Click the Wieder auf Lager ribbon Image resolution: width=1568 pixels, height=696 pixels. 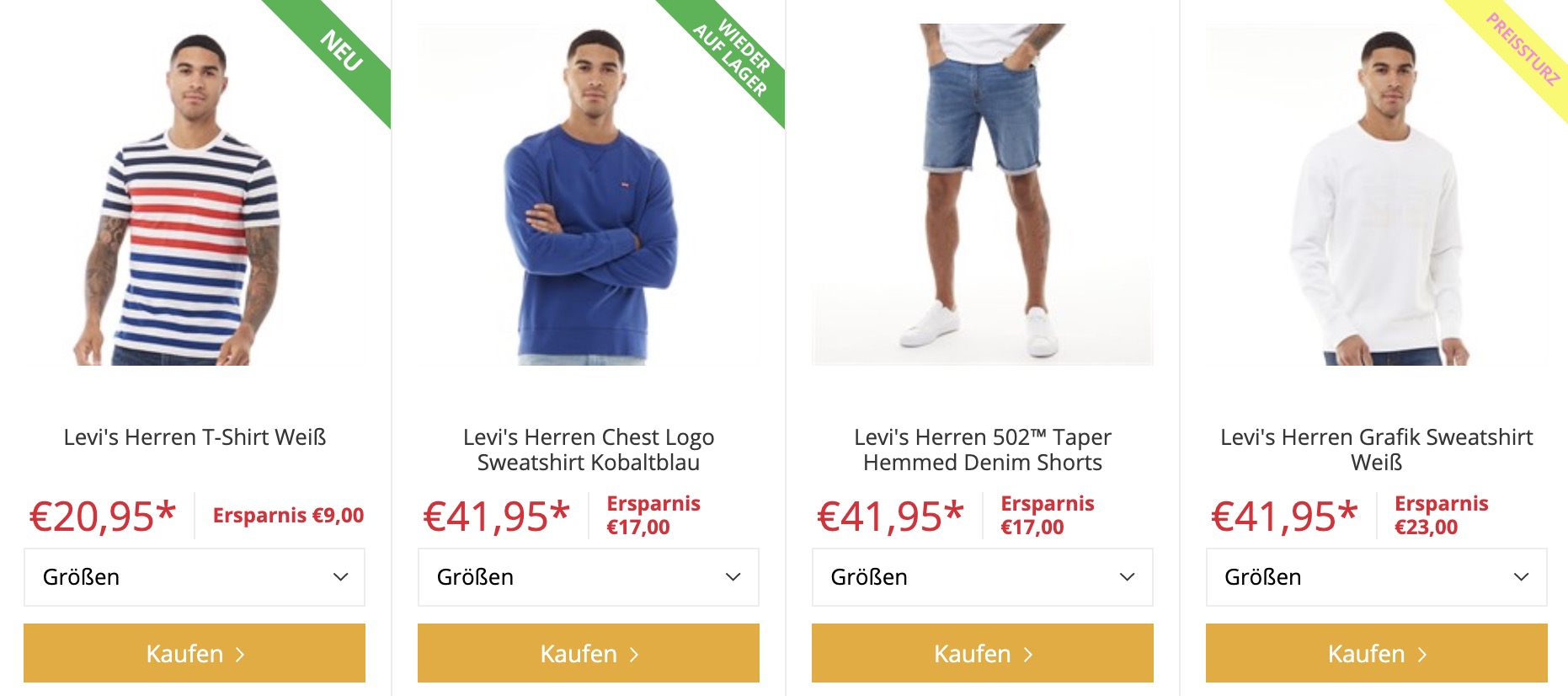tap(732, 55)
